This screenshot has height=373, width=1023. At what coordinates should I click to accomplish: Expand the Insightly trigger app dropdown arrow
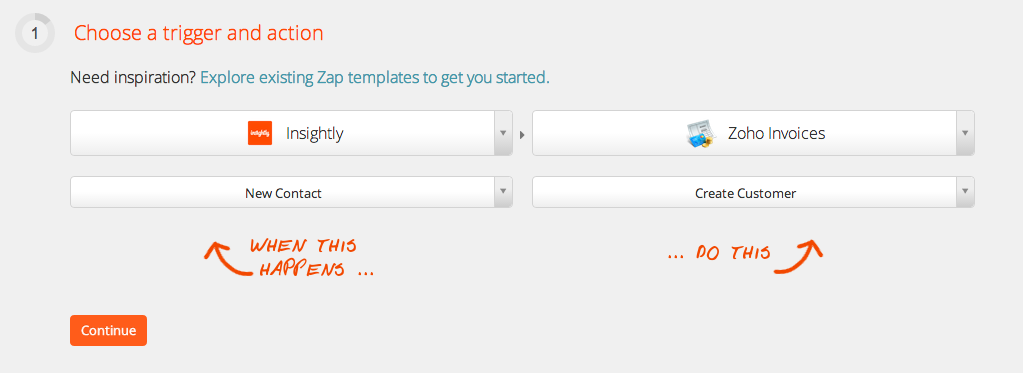(503, 133)
